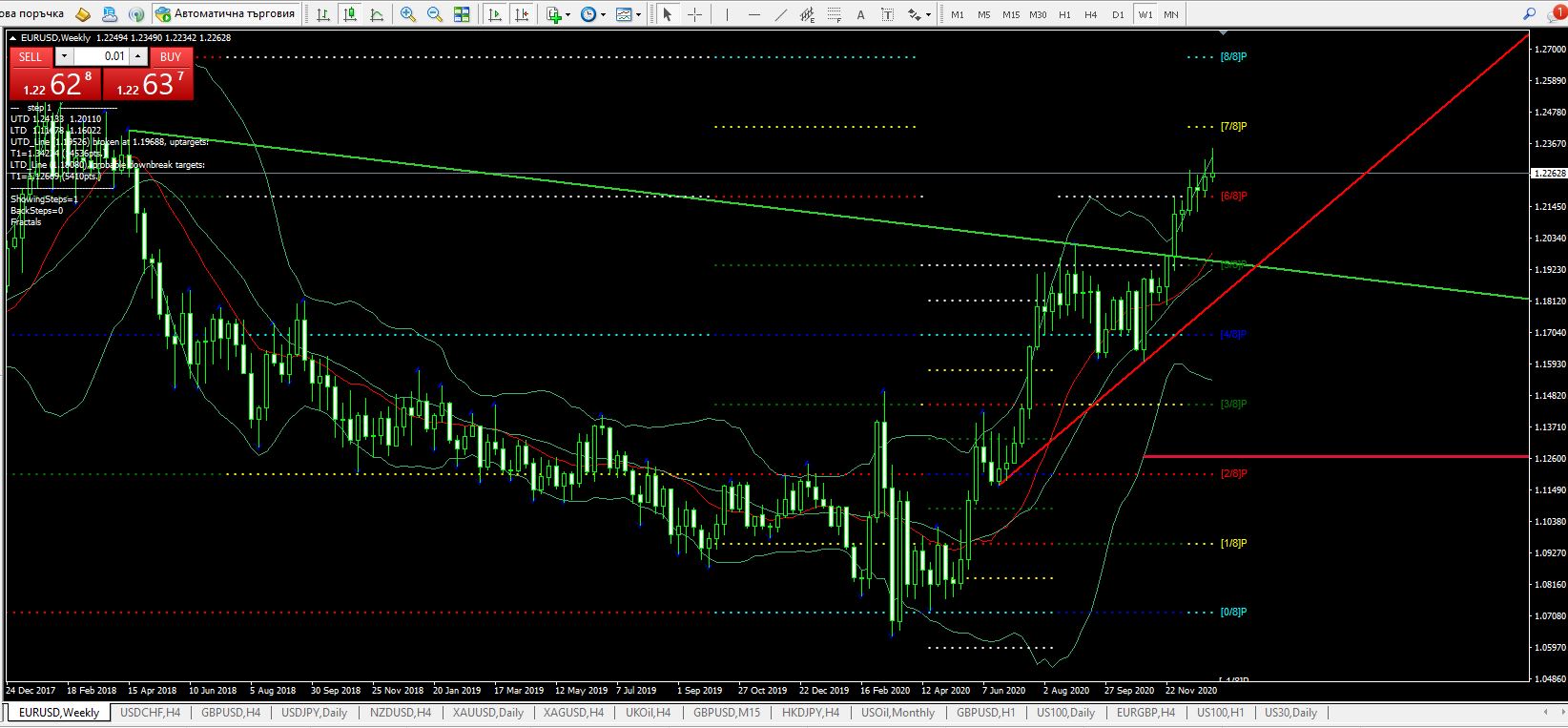Select the text label T tool

[x=888, y=14]
